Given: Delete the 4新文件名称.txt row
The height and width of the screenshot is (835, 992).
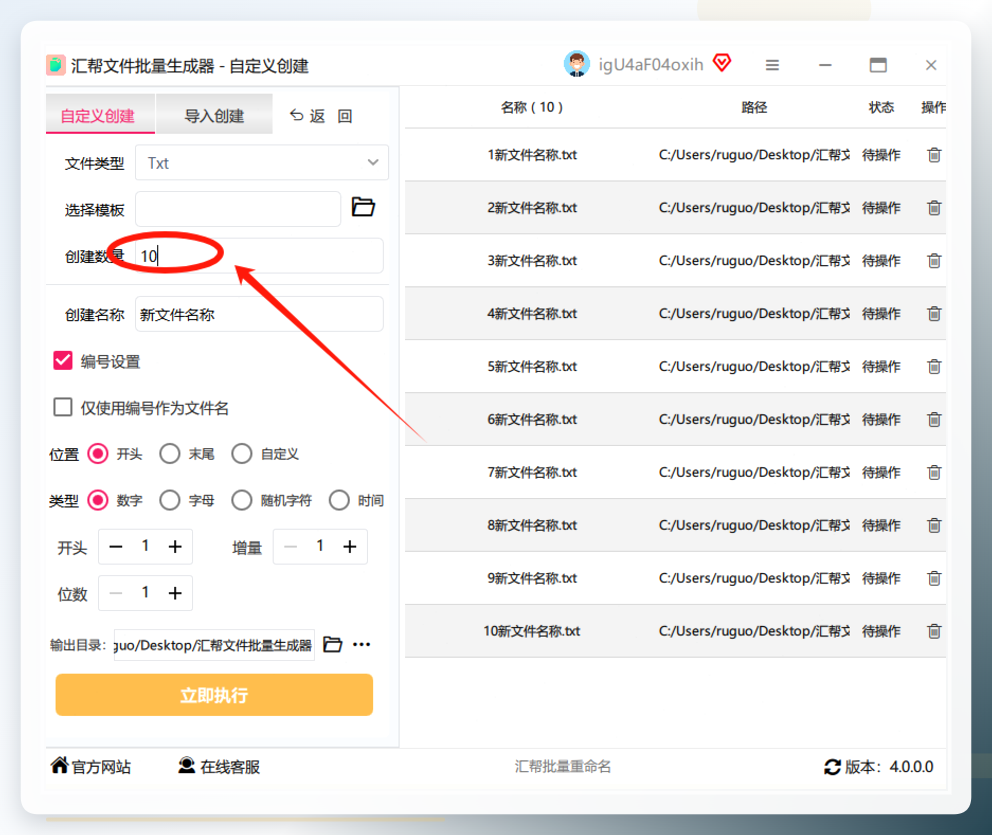Looking at the screenshot, I should (x=934, y=314).
